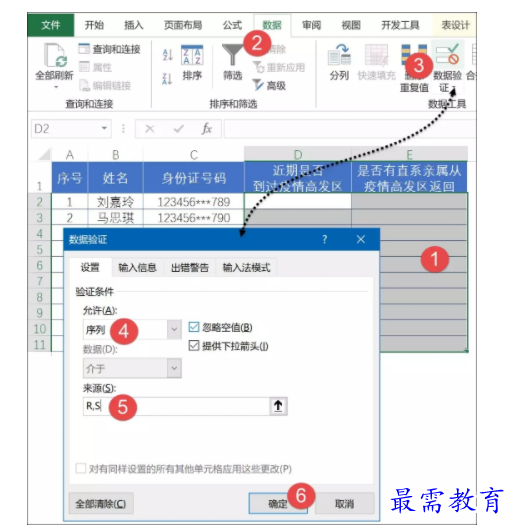Select Input Message (输入信息) dialog tab
The image size is (512, 532).
click(x=137, y=267)
